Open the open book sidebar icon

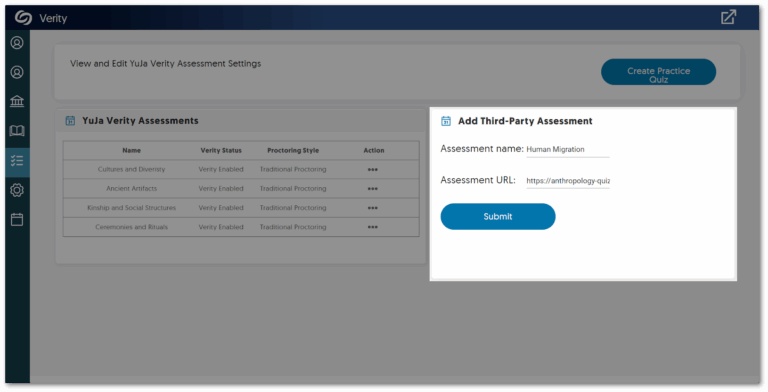pos(17,131)
